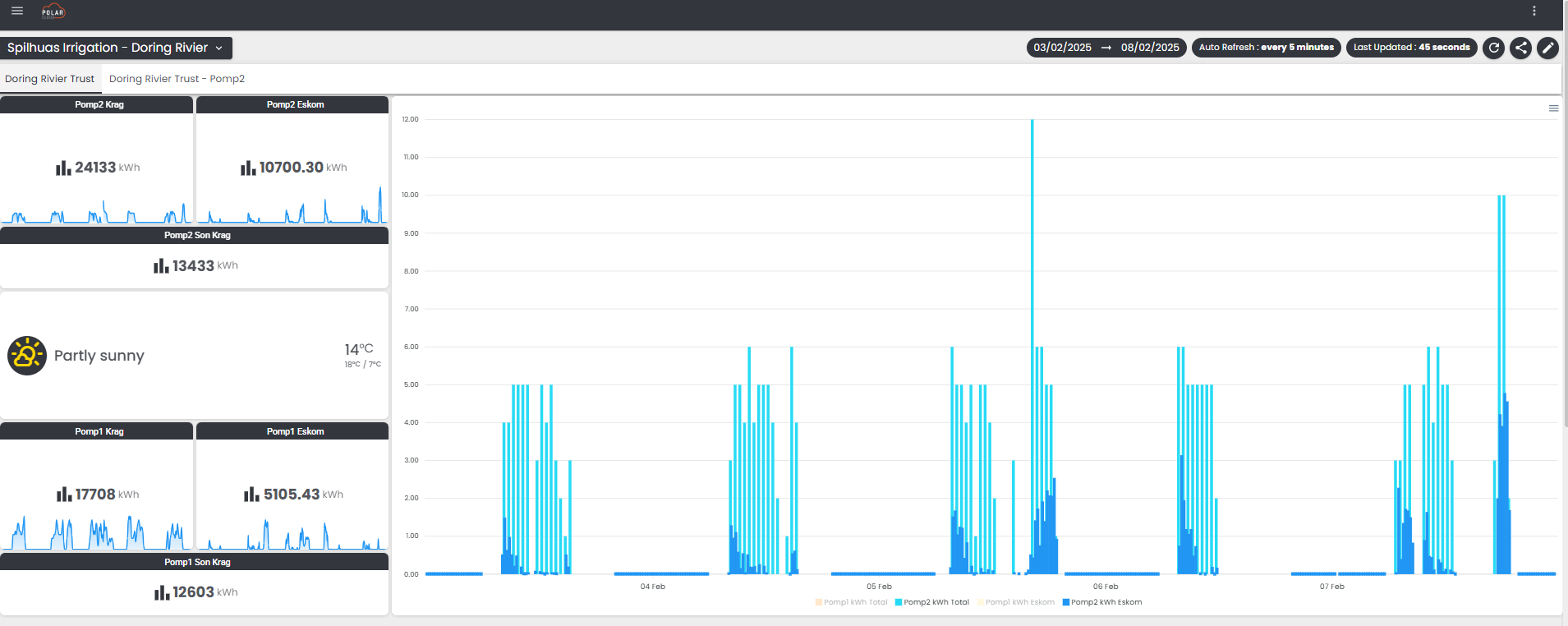Open the vertical three-dot options menu
1568x626 pixels.
click(1534, 11)
